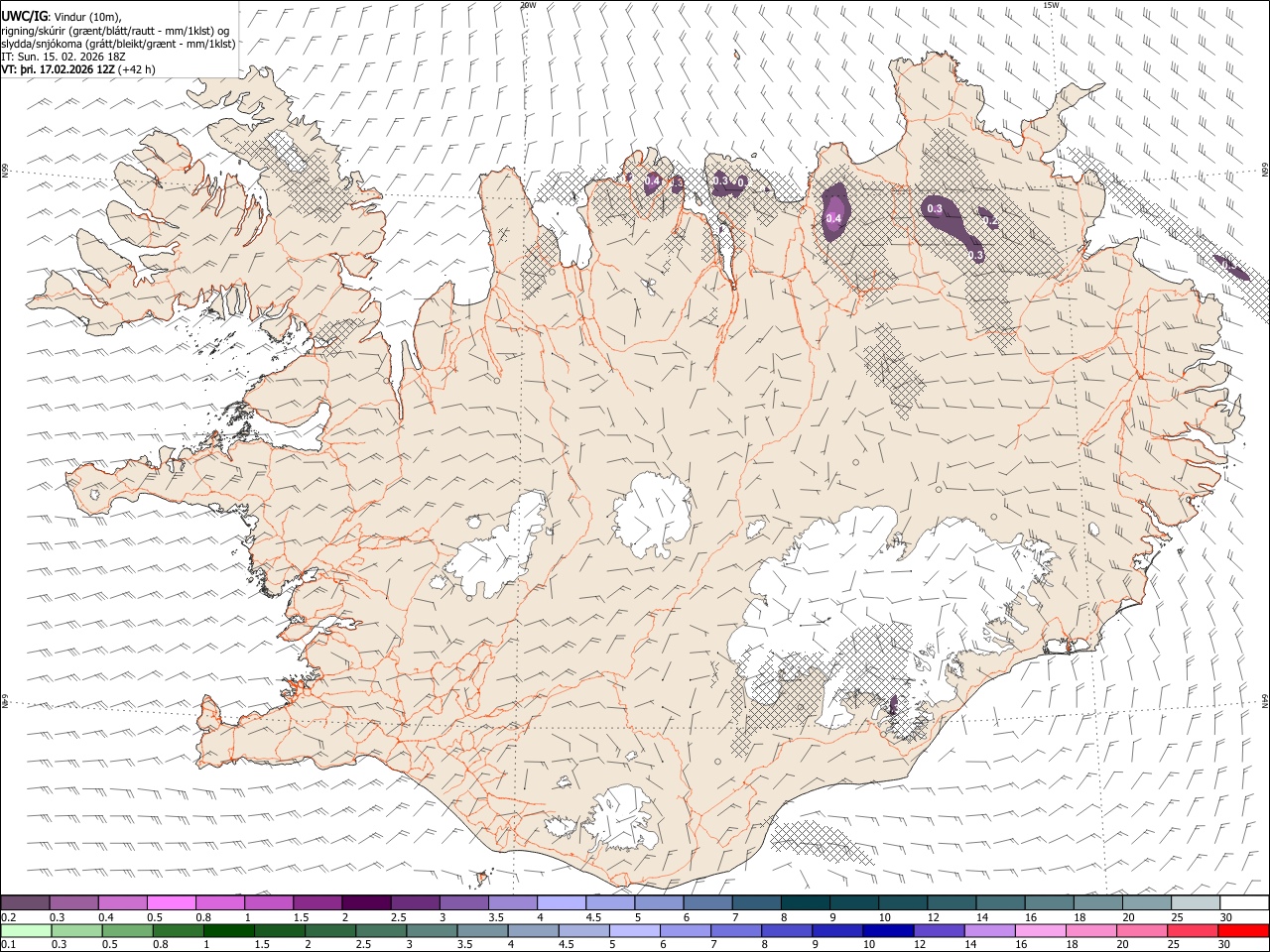Viewport: 1270px width, 952px height.
Task: Pick the light periwinkle upper legend swatch at 4
Action: click(561, 902)
